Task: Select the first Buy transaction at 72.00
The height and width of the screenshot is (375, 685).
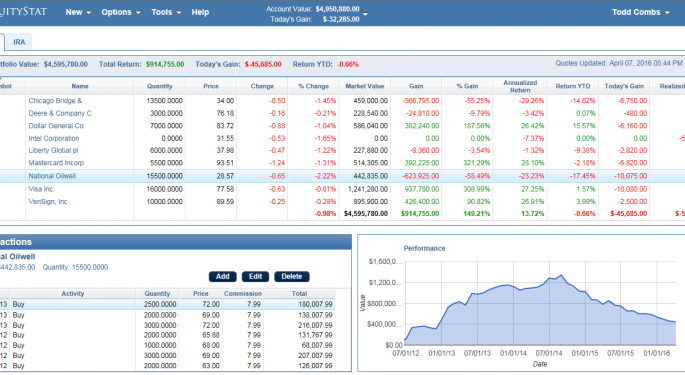Action: pyautogui.click(x=167, y=304)
